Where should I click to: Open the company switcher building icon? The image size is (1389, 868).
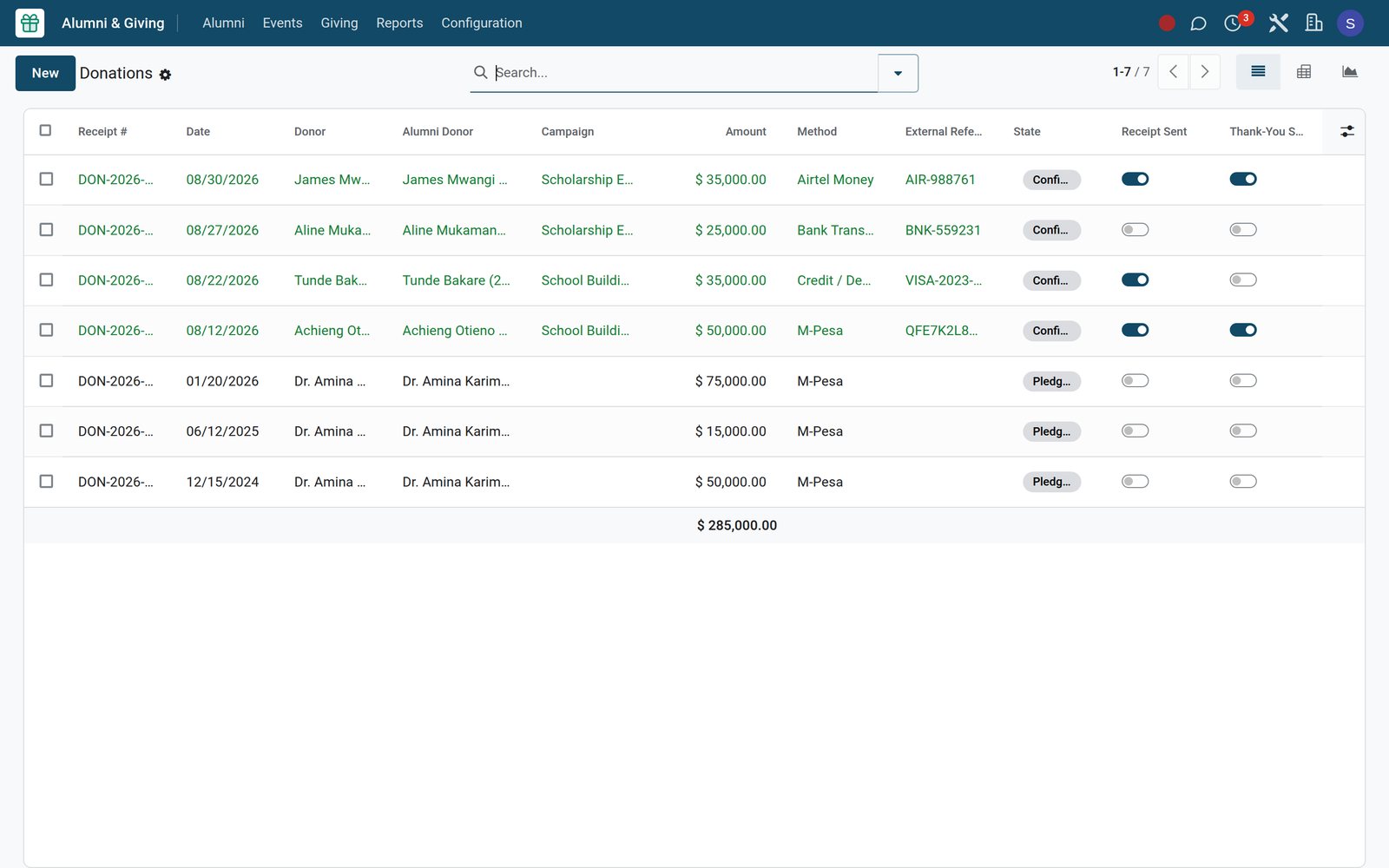pyautogui.click(x=1314, y=23)
